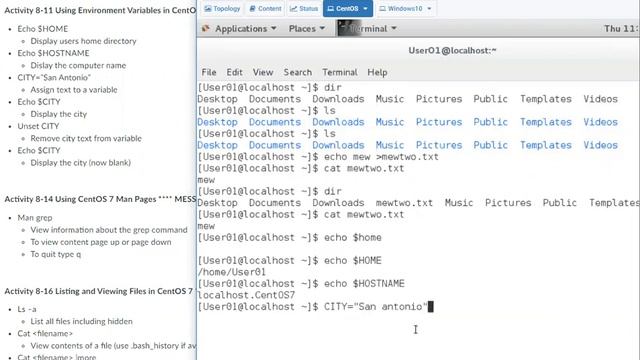The width and height of the screenshot is (640, 360).
Task: Click 'To quit type q' sub-bullet
Action: [56, 254]
